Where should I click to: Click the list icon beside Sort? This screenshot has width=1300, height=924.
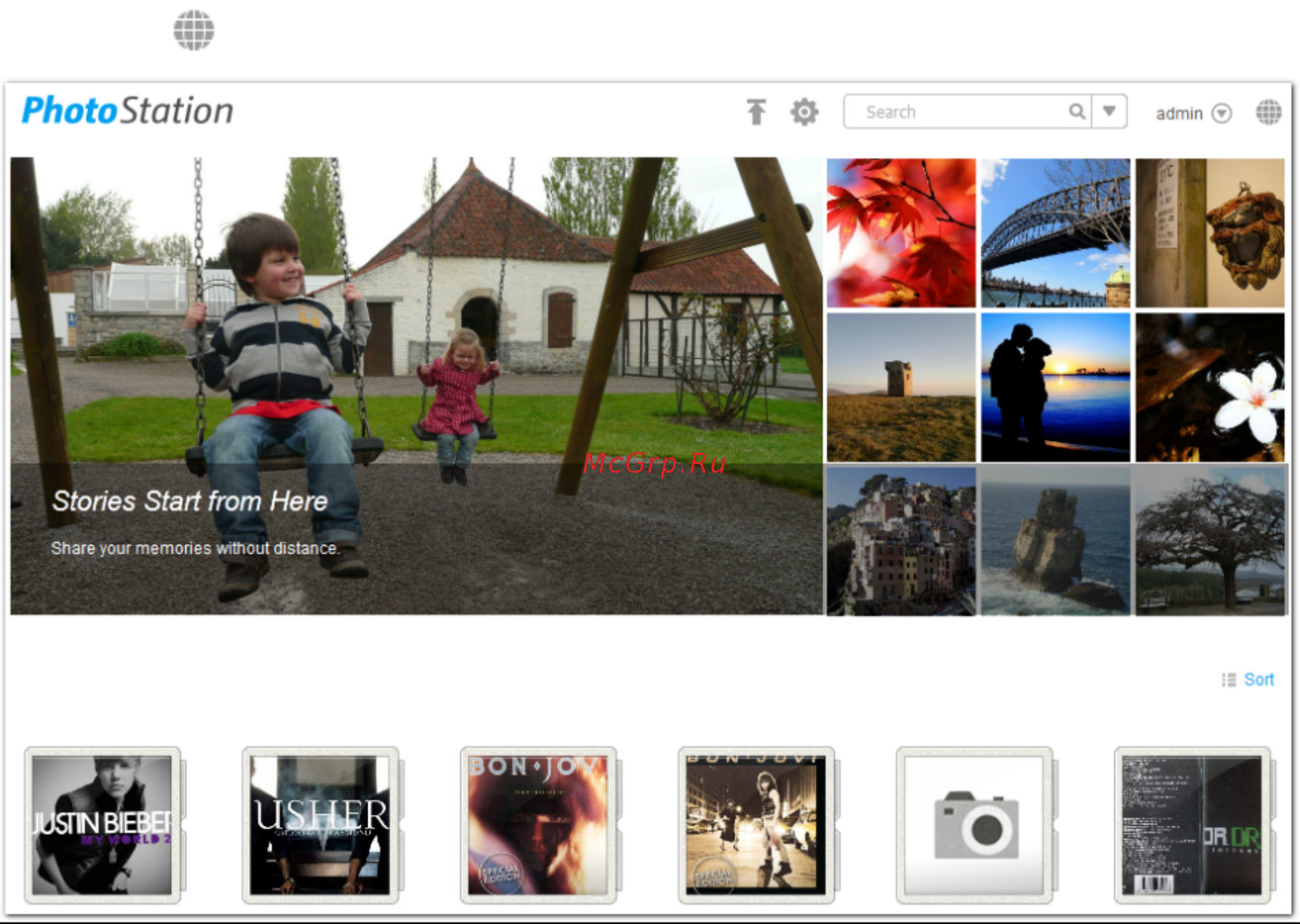(1229, 680)
